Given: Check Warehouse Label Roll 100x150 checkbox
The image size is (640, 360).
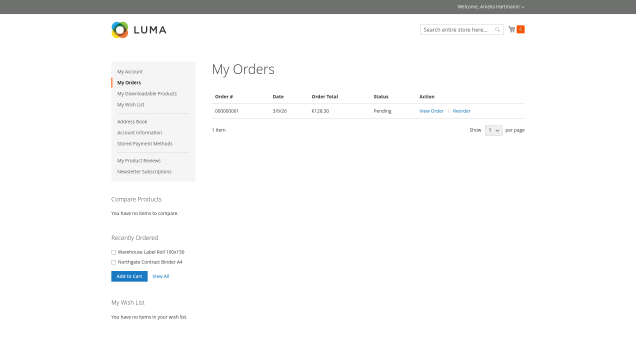Looking at the screenshot, I should pyautogui.click(x=113, y=252).
